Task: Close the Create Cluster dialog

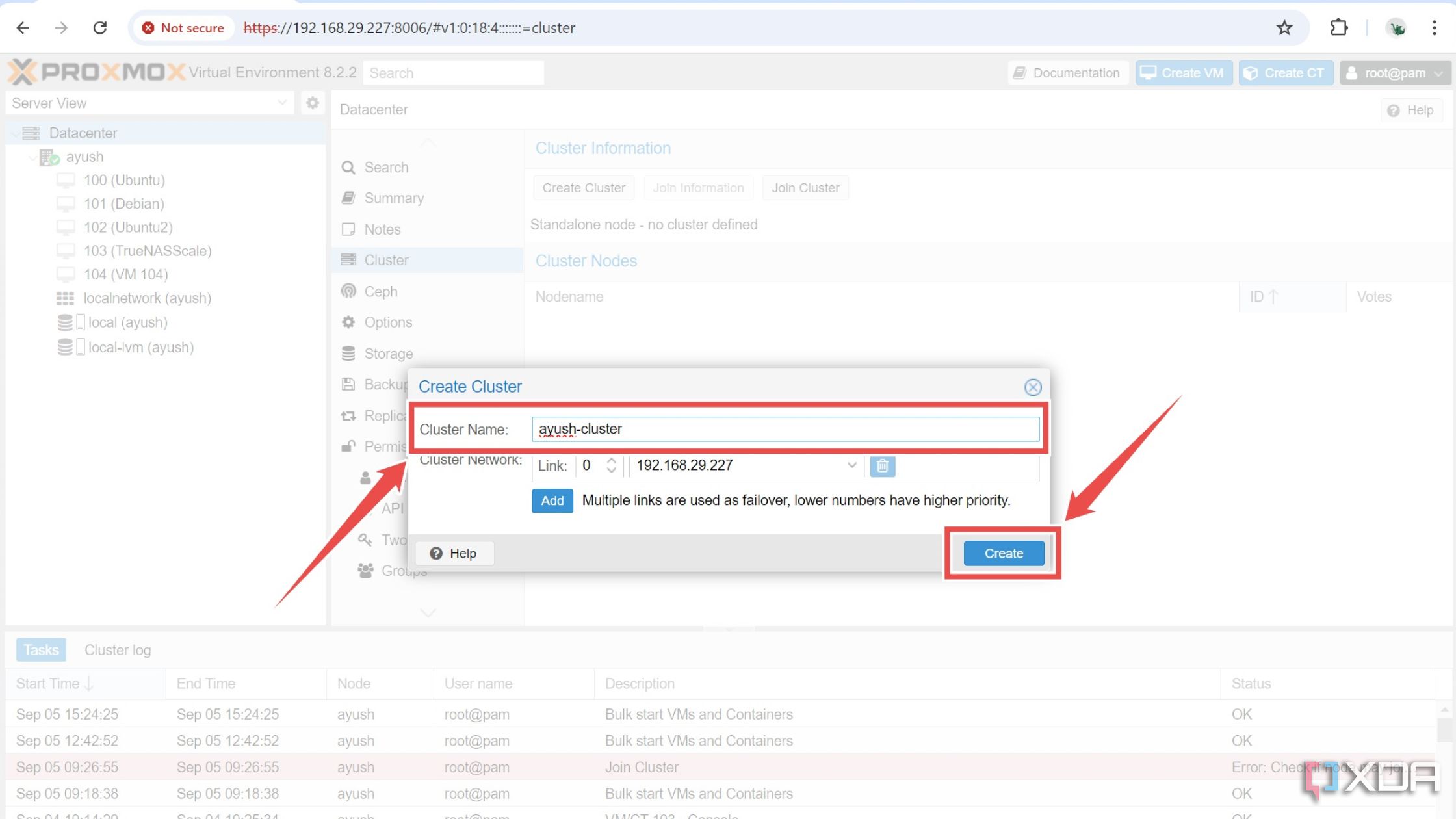Action: pyautogui.click(x=1033, y=387)
